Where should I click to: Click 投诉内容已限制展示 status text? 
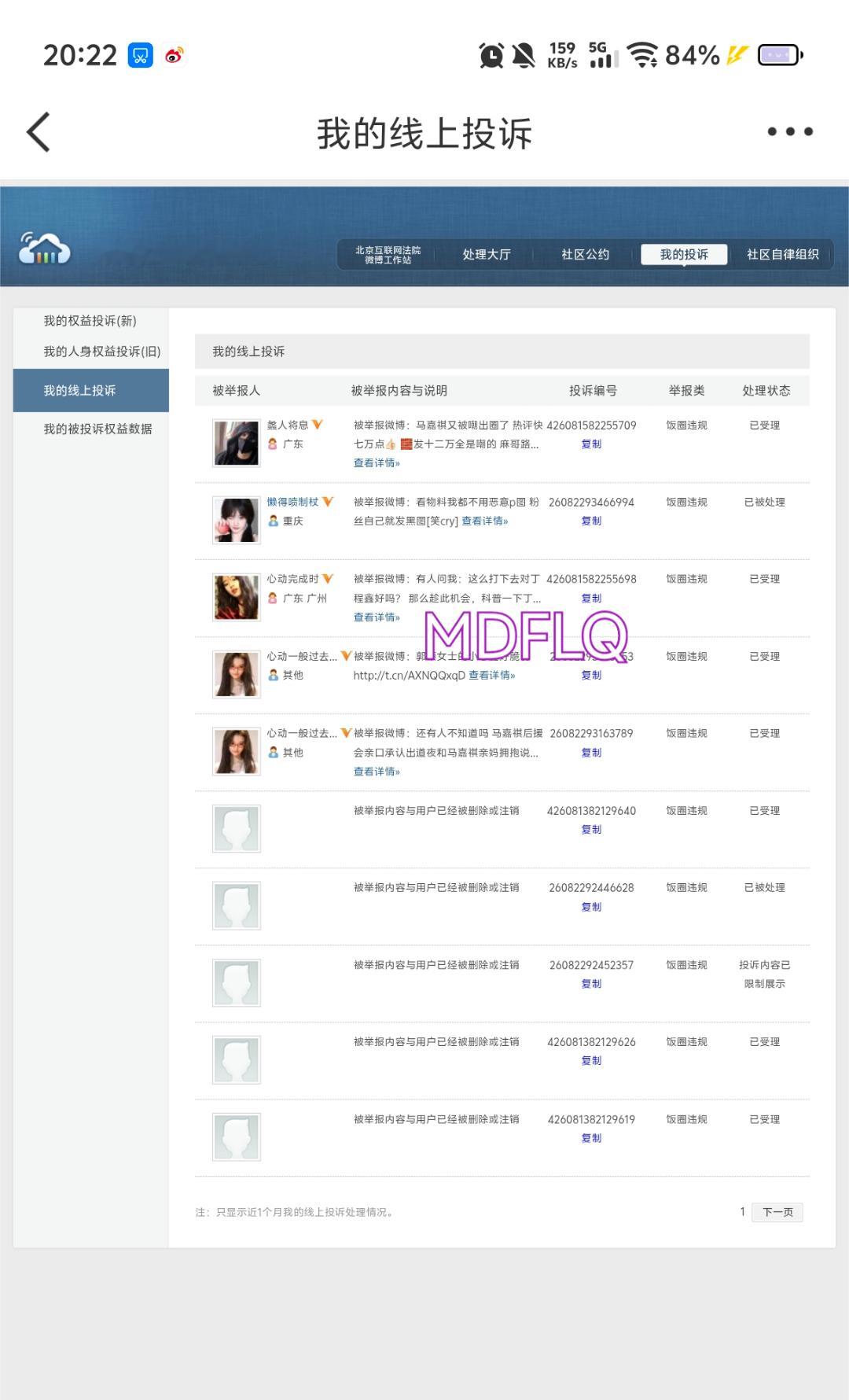764,974
